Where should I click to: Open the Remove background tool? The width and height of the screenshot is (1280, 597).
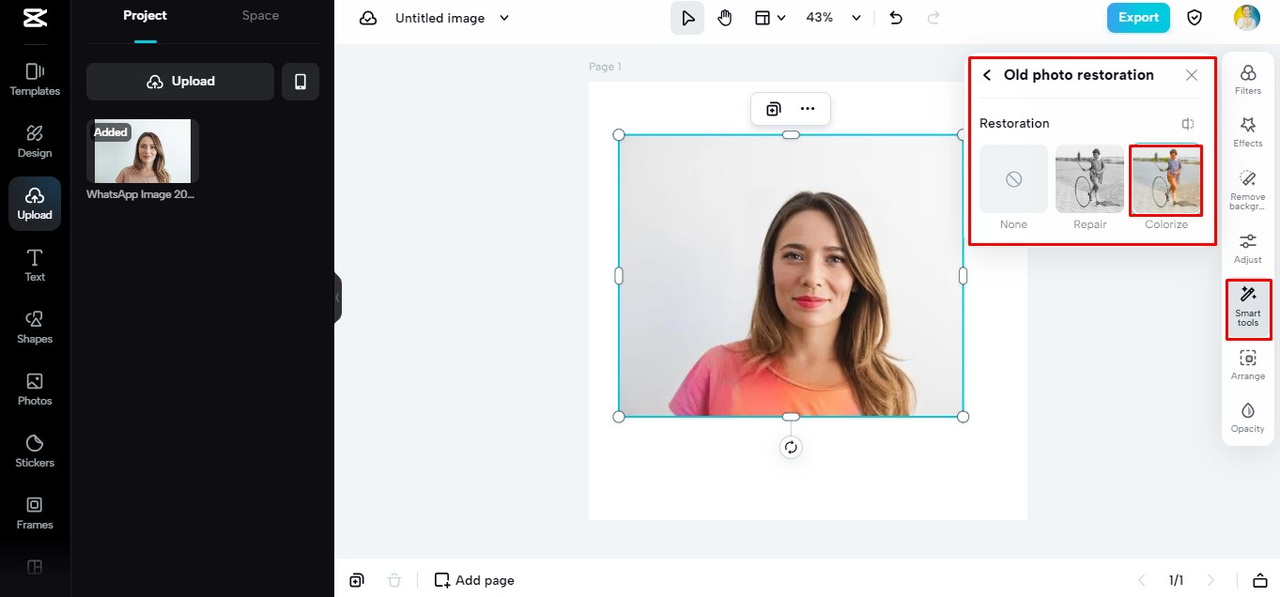pyautogui.click(x=1248, y=190)
